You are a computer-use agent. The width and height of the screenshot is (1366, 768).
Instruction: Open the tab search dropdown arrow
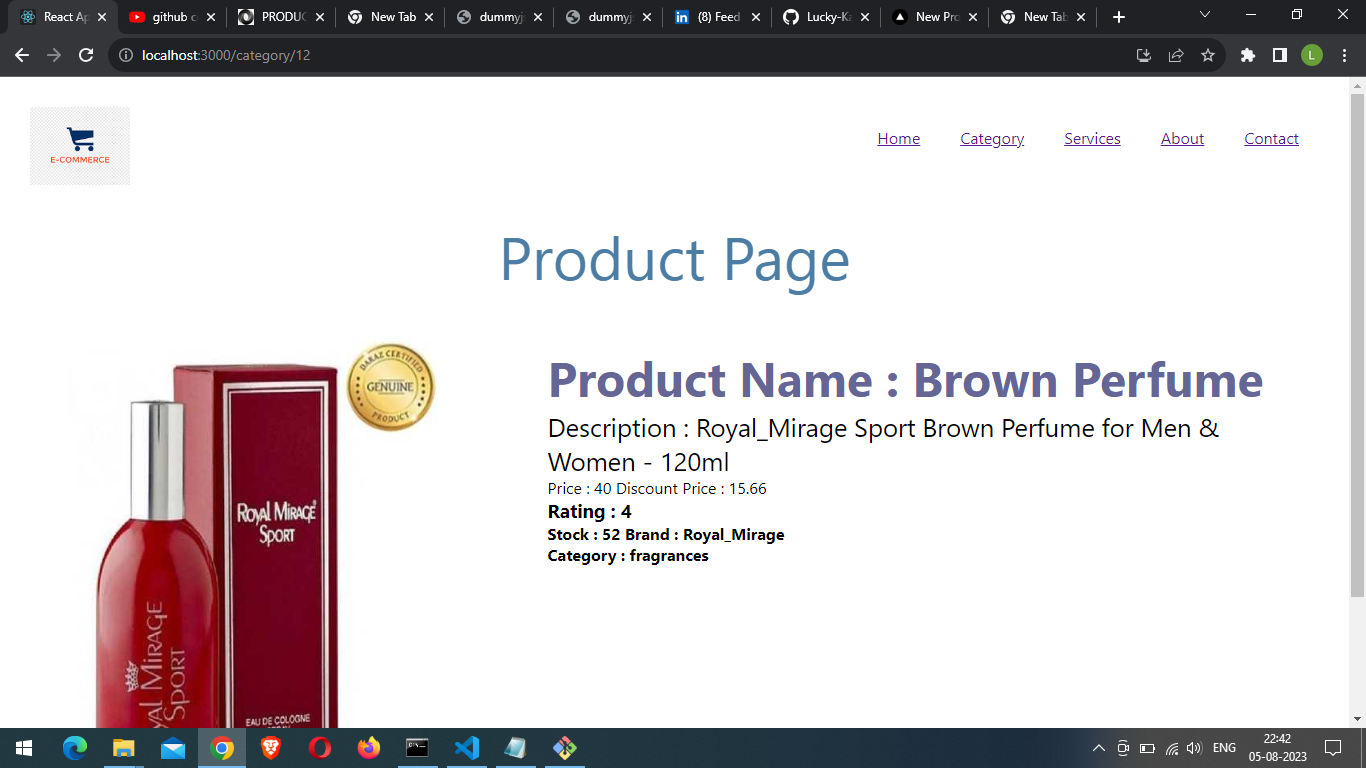click(1203, 16)
